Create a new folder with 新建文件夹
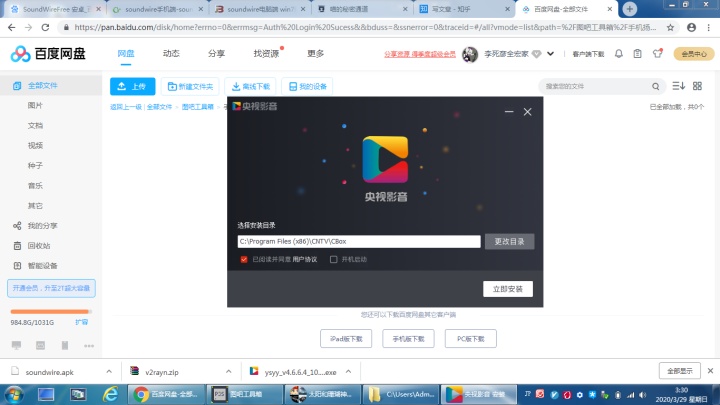 pos(190,86)
